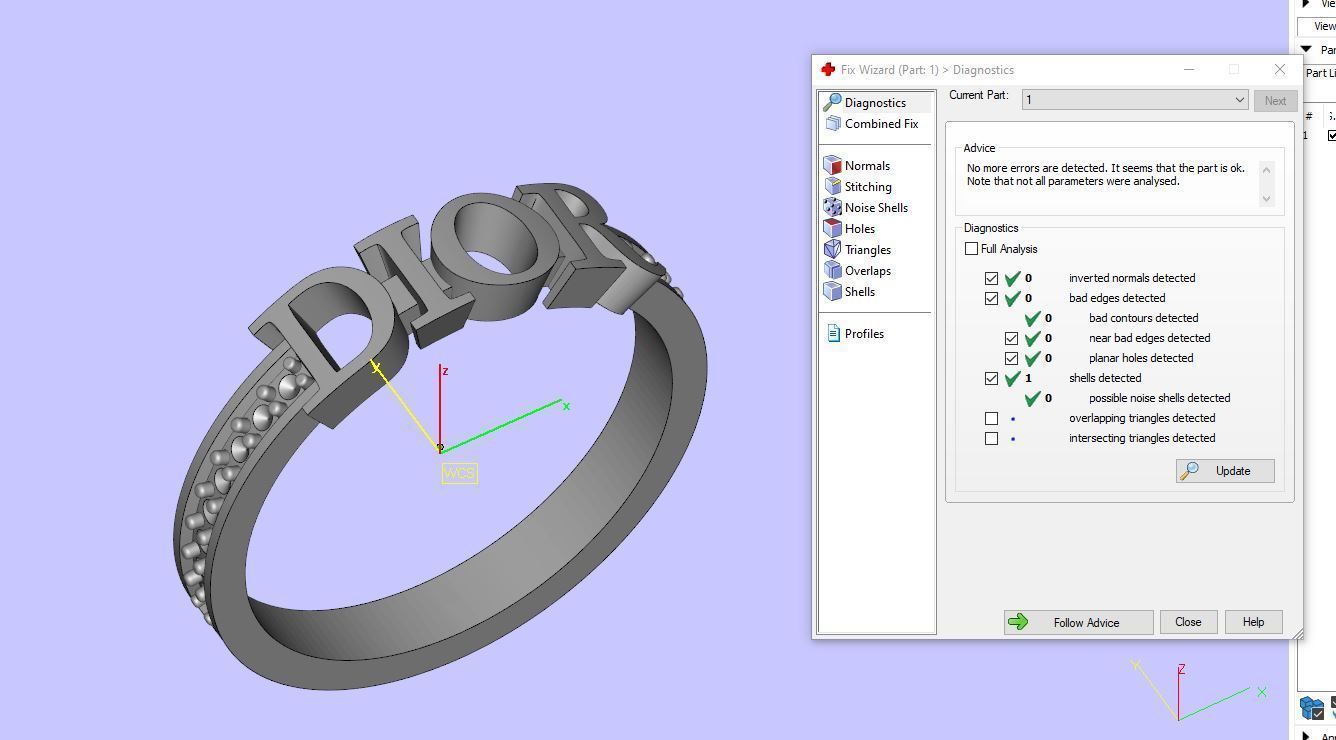Close the Fix Wizard dialog window
1336x740 pixels.
coord(1279,70)
